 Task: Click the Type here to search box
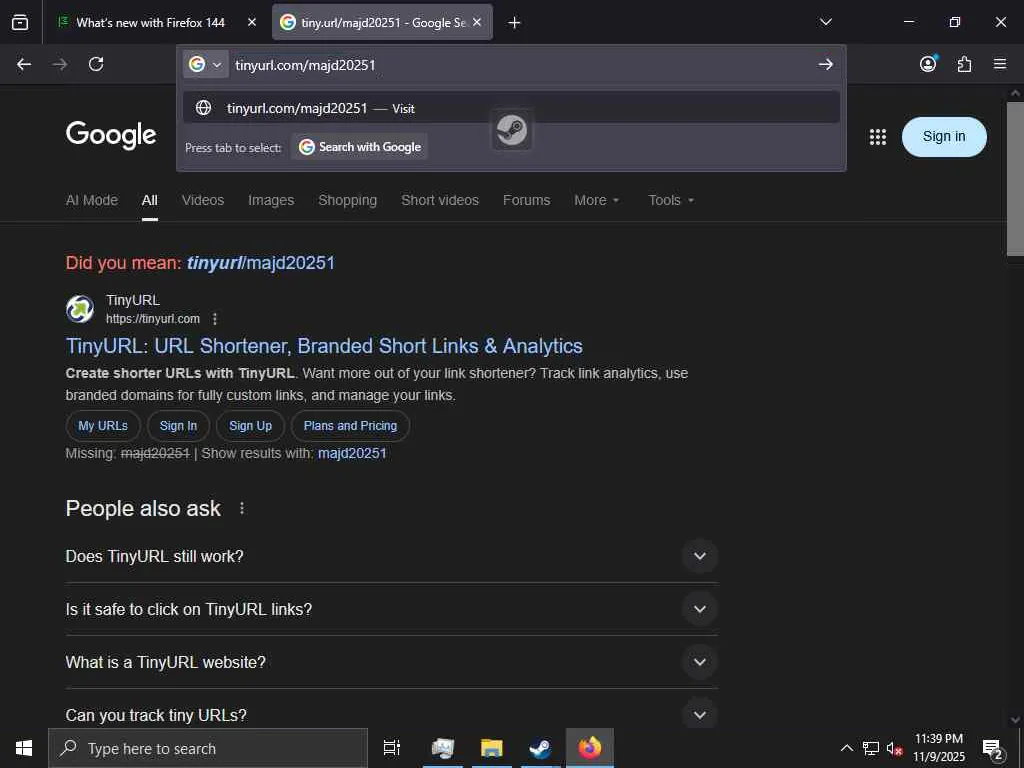[208, 748]
